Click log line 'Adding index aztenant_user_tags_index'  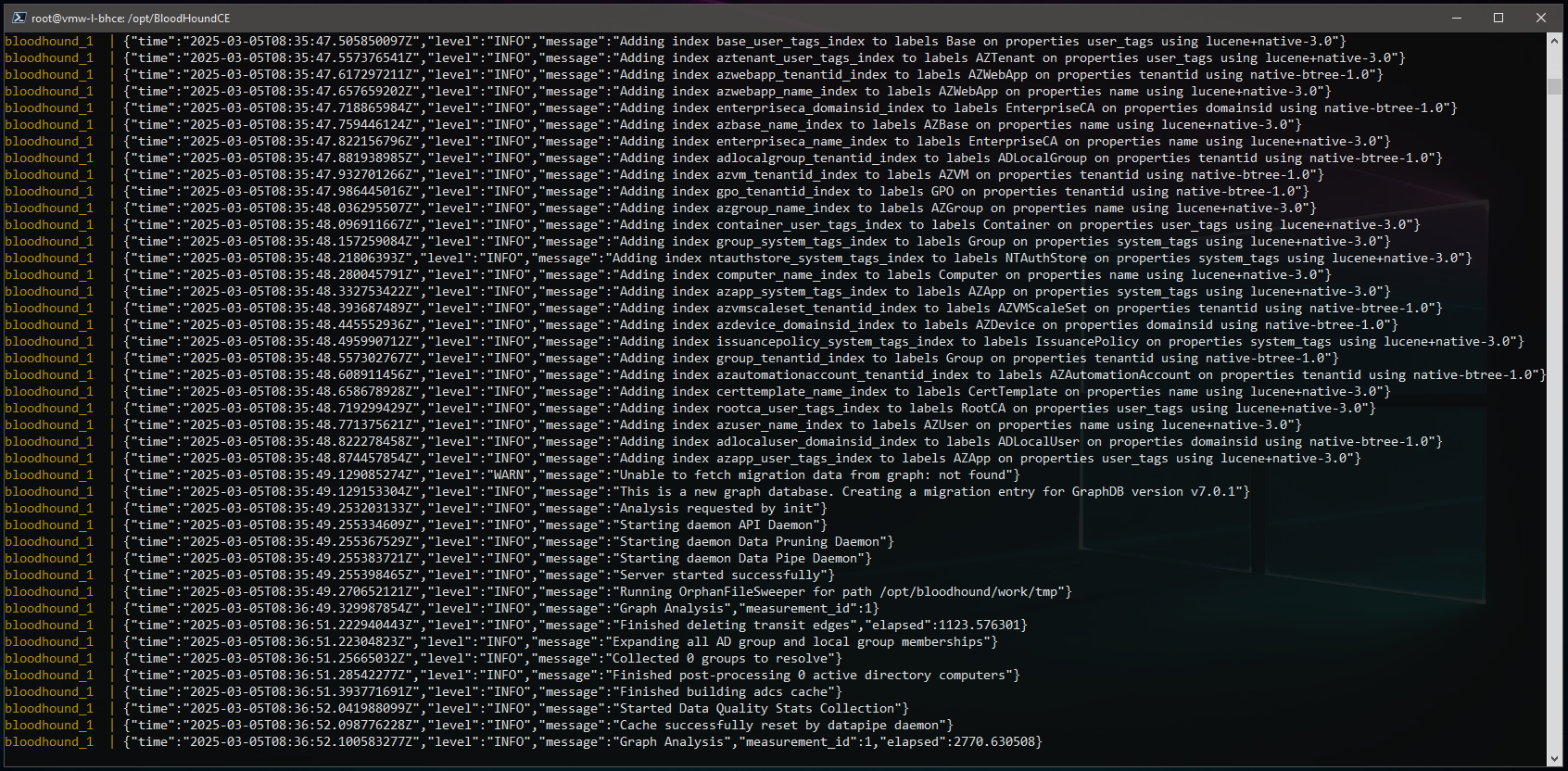tap(705, 58)
